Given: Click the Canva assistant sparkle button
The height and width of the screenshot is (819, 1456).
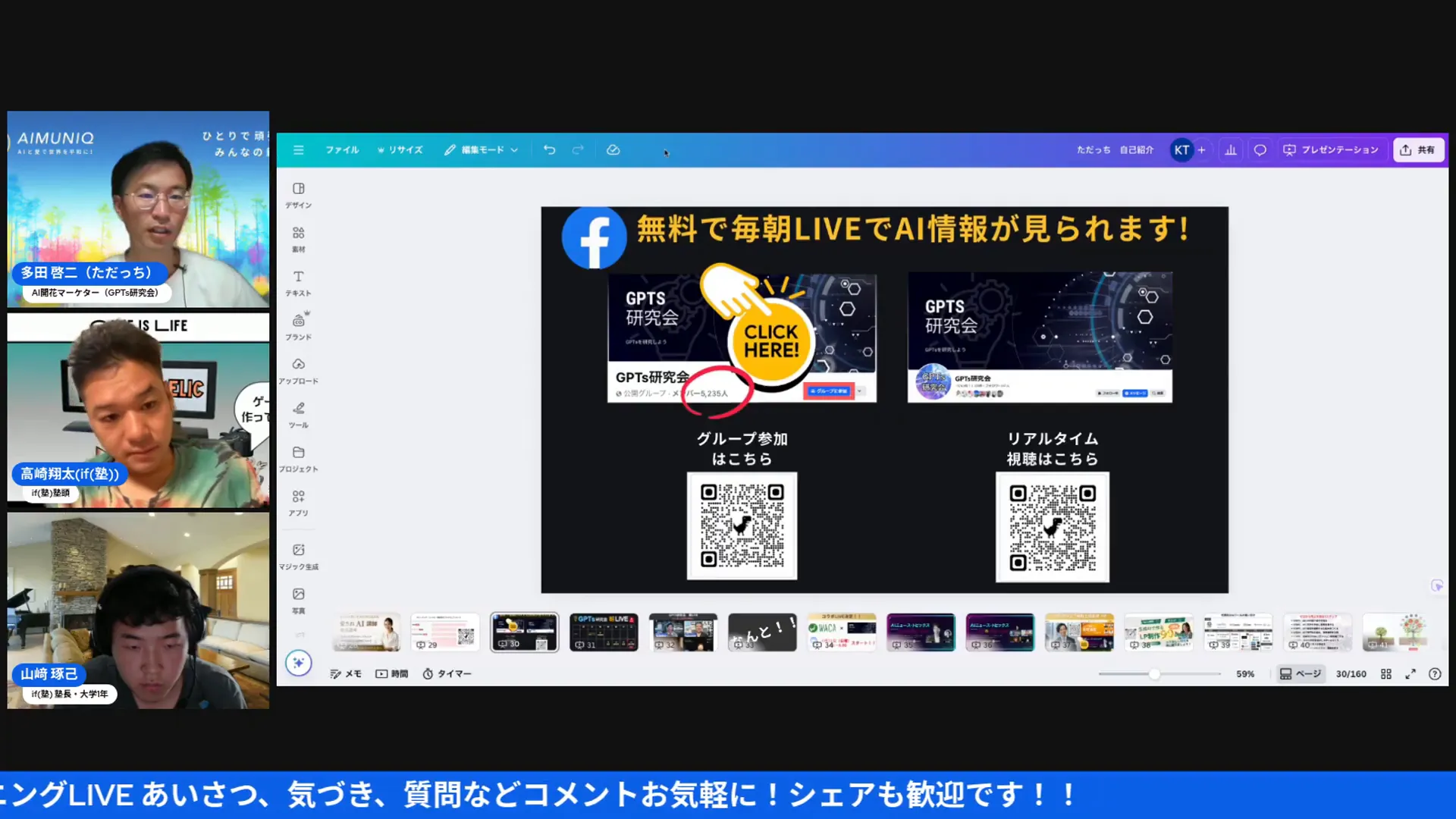Looking at the screenshot, I should coord(298,663).
